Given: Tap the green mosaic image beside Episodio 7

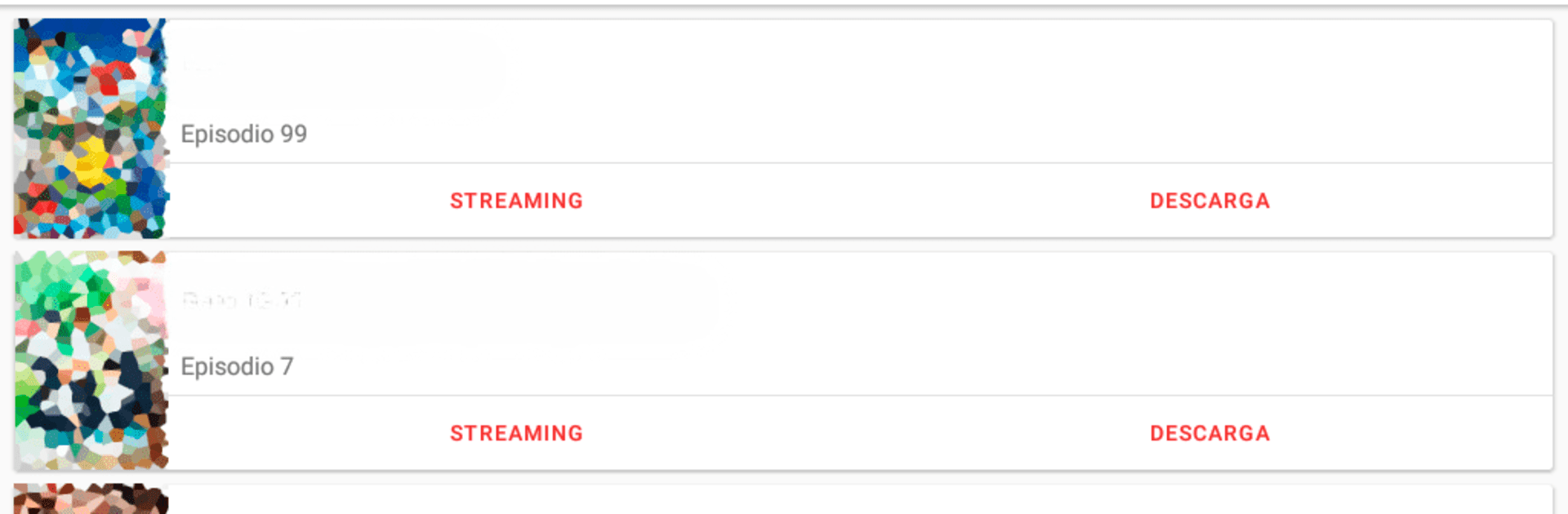Looking at the screenshot, I should pos(91,360).
